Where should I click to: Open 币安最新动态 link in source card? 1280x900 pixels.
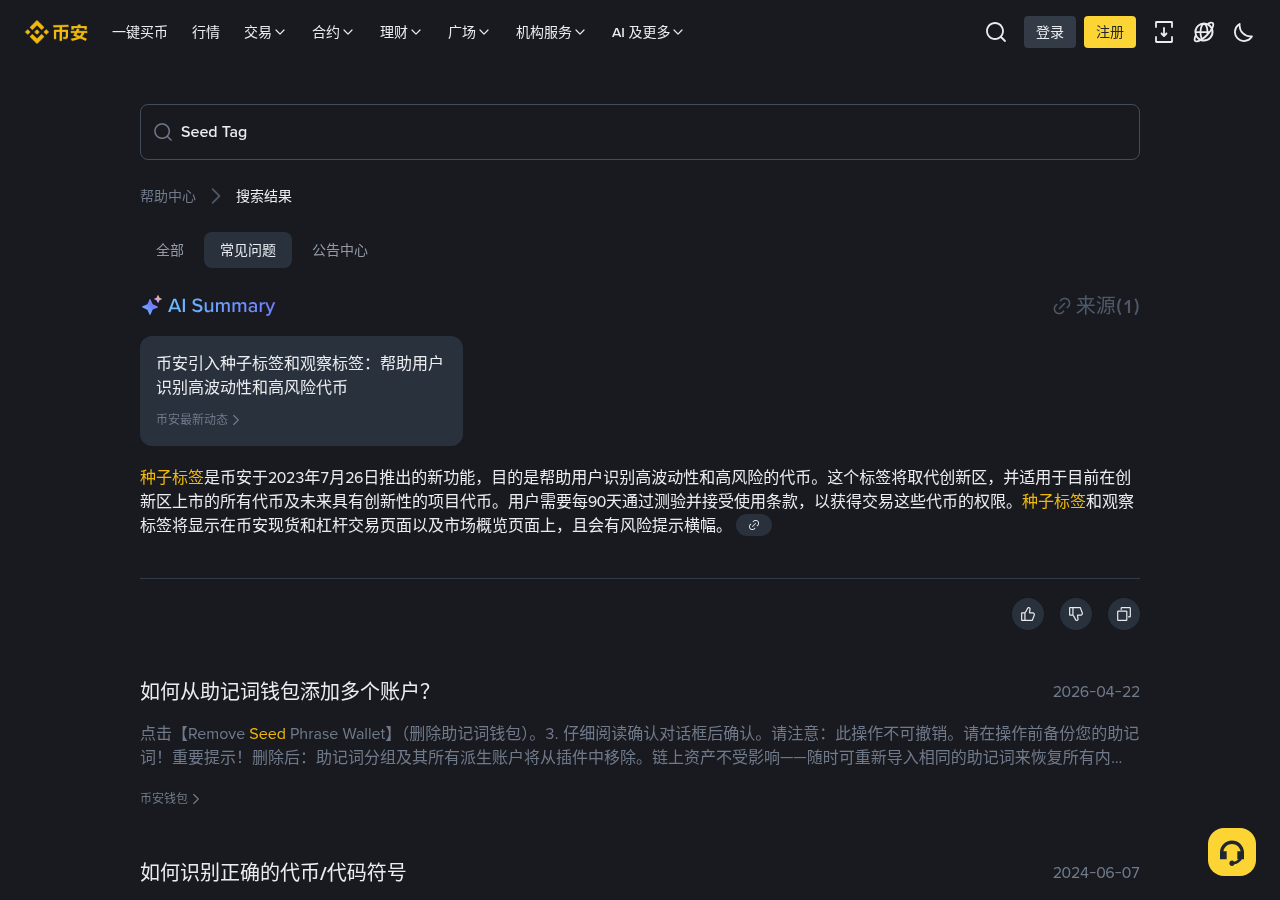198,420
